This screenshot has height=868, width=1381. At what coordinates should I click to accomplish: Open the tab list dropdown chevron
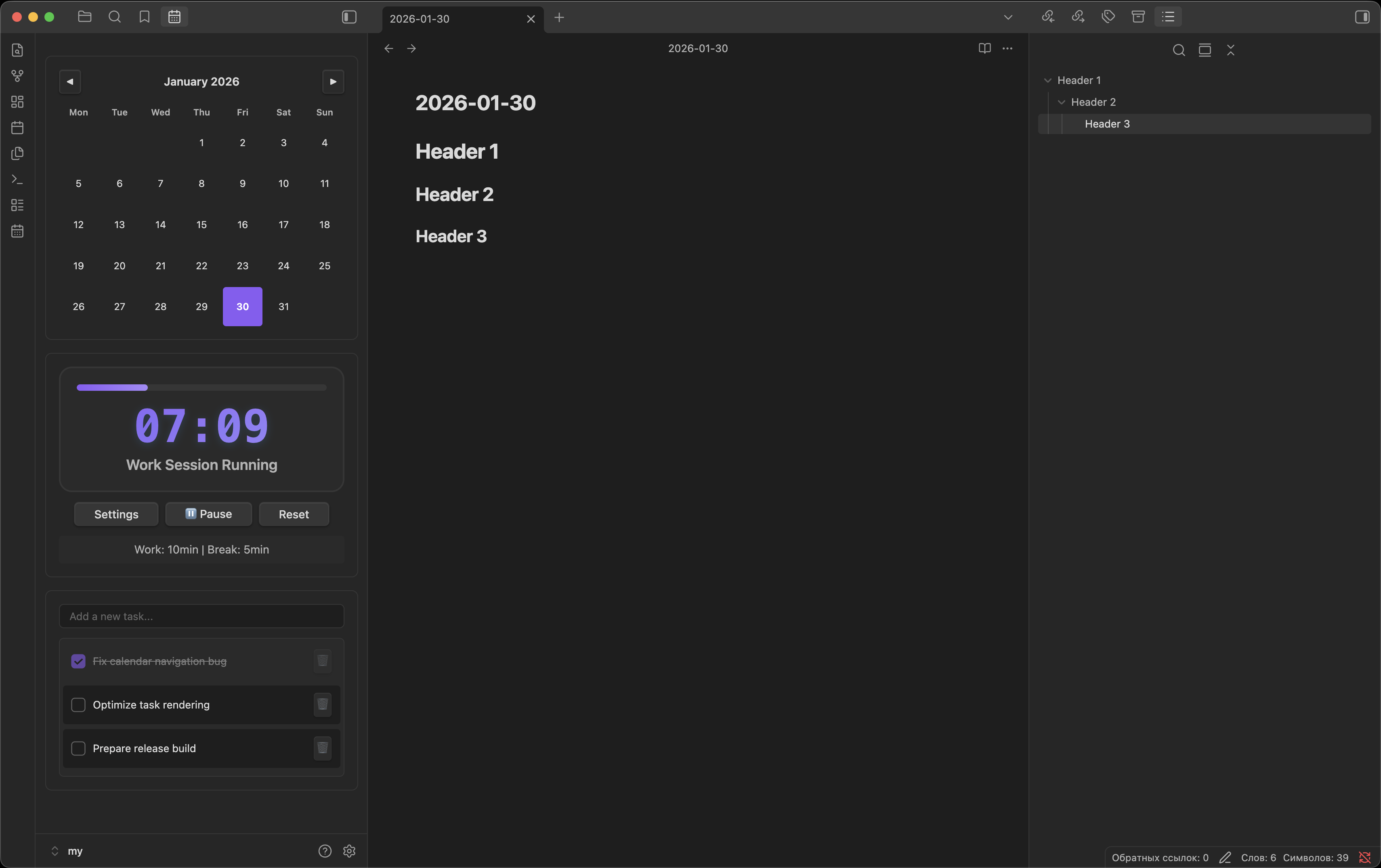click(x=1007, y=17)
